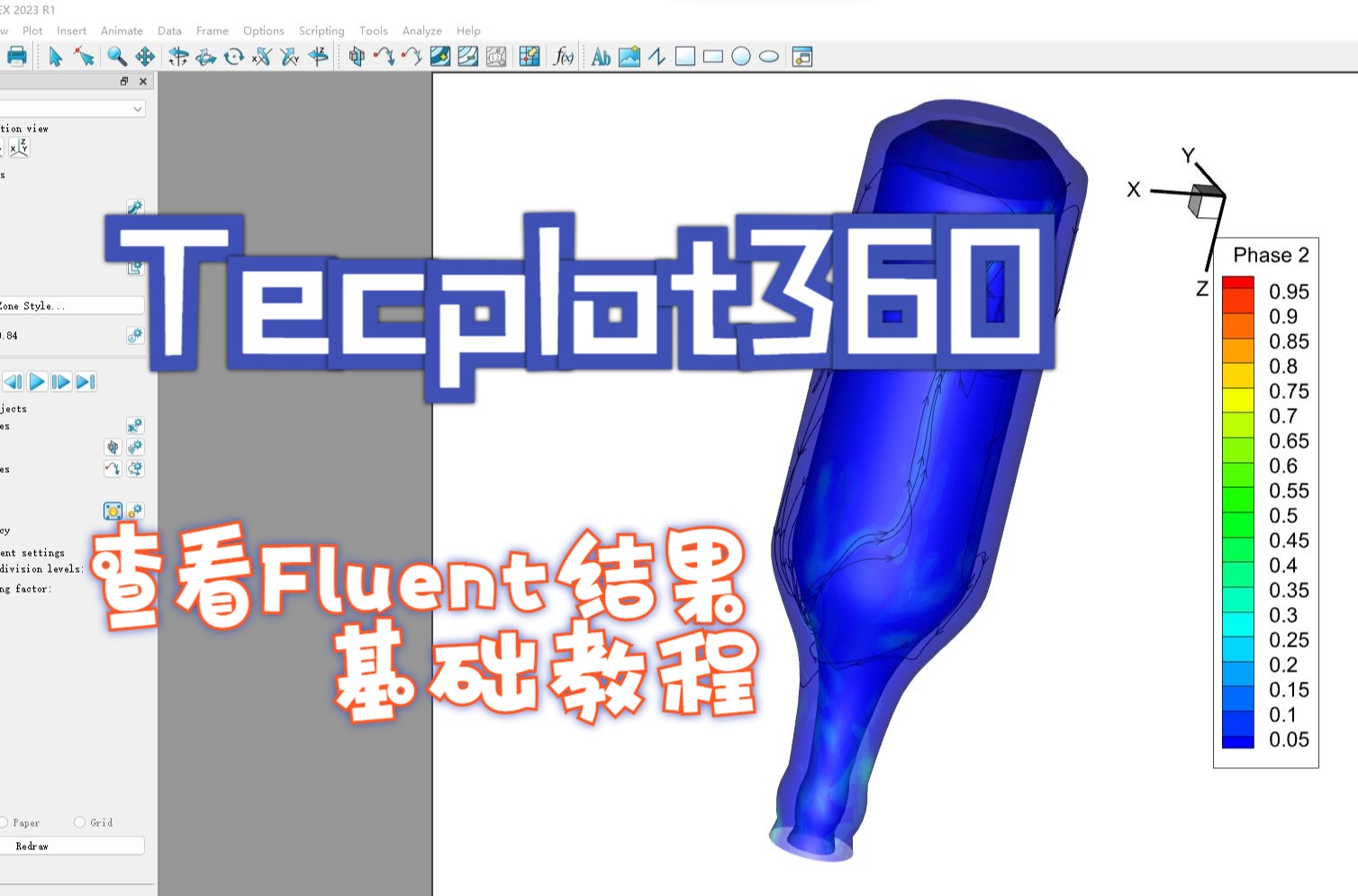1358x896 pixels.
Task: Select the X-axis rotate tool
Action: 261,57
